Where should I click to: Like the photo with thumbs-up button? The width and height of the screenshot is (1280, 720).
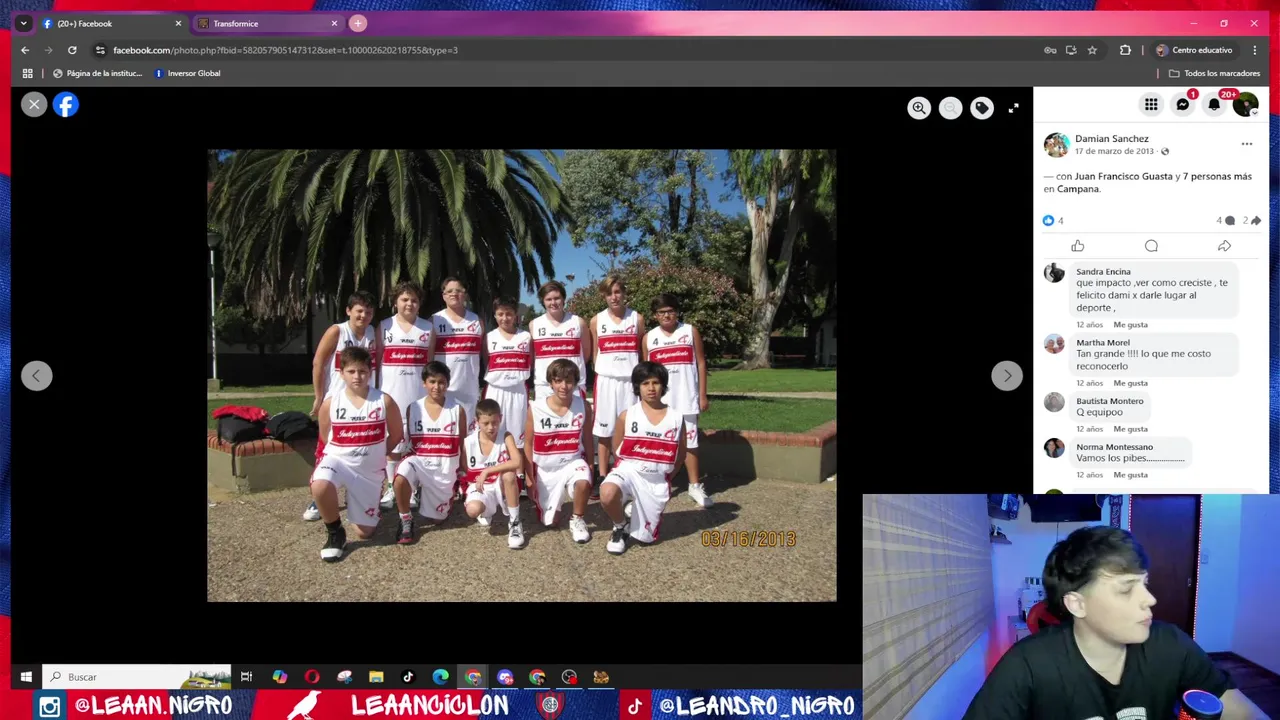[1078, 246]
